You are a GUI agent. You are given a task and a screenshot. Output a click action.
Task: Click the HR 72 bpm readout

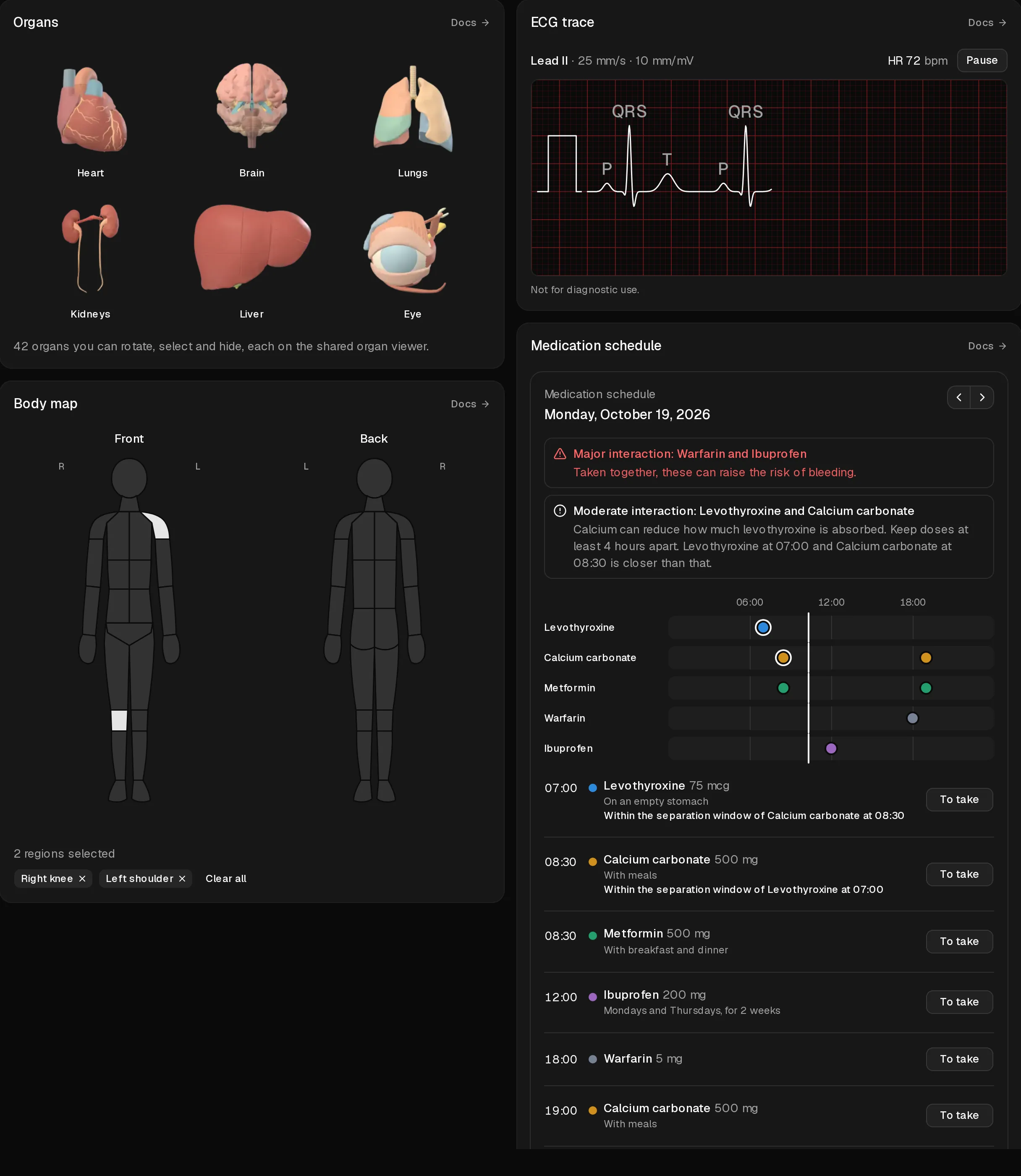pos(917,60)
